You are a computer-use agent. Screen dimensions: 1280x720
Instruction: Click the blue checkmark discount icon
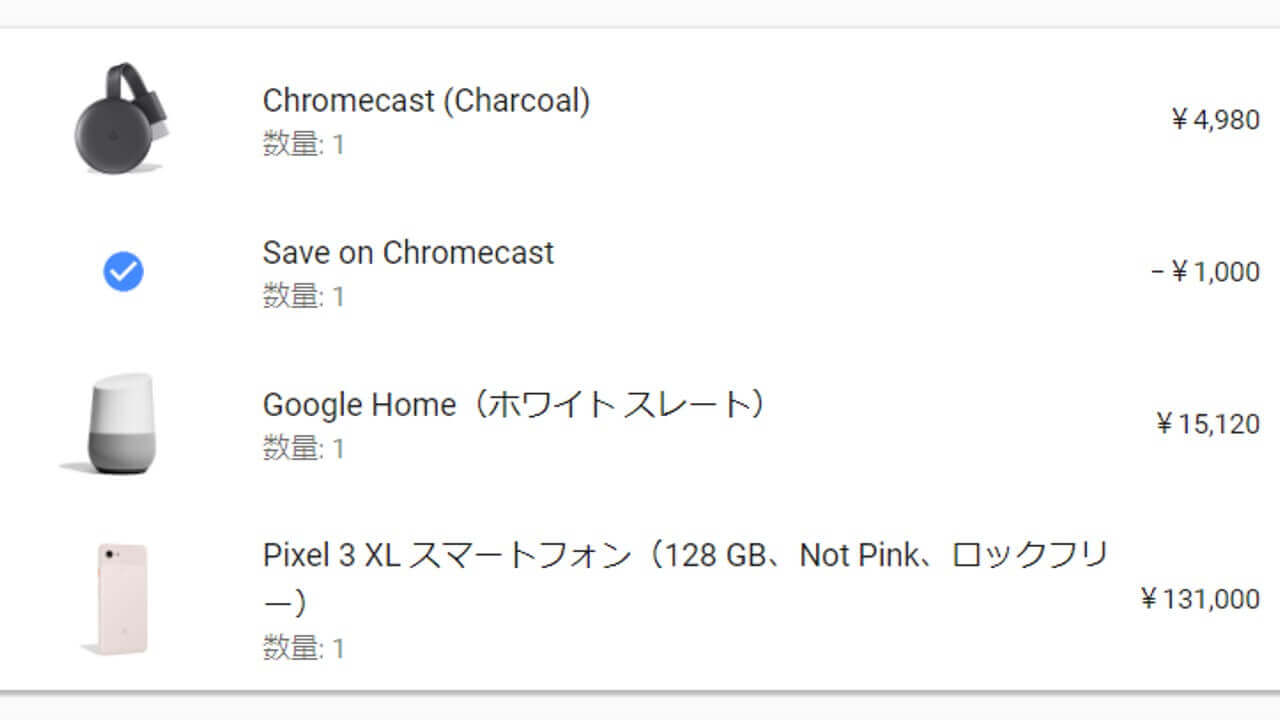(123, 271)
